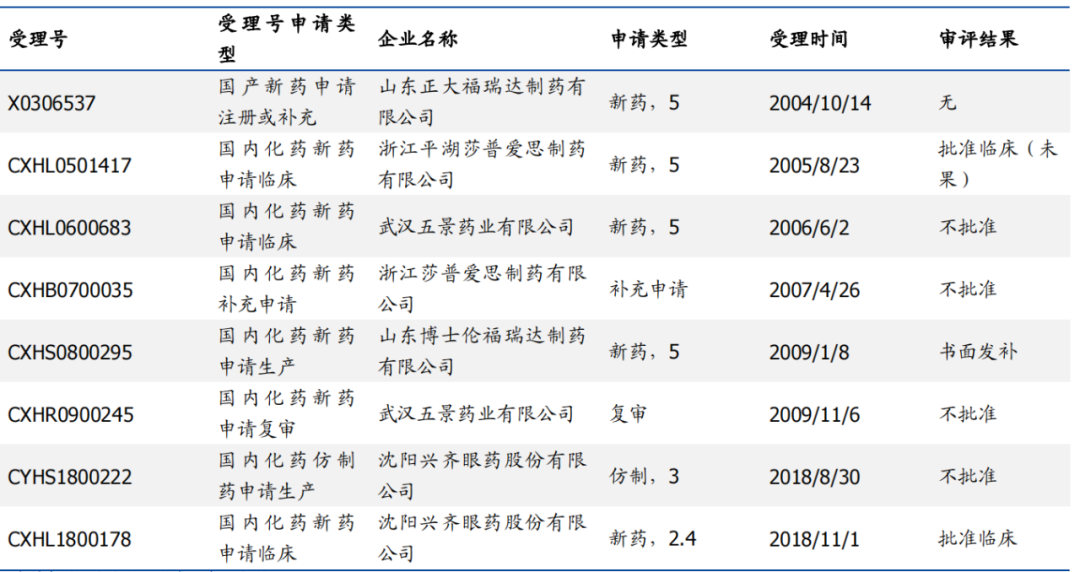This screenshot has height=572, width=1080.
Task: Click 不批准 in the CXHB0700035 row
Action: 968,289
